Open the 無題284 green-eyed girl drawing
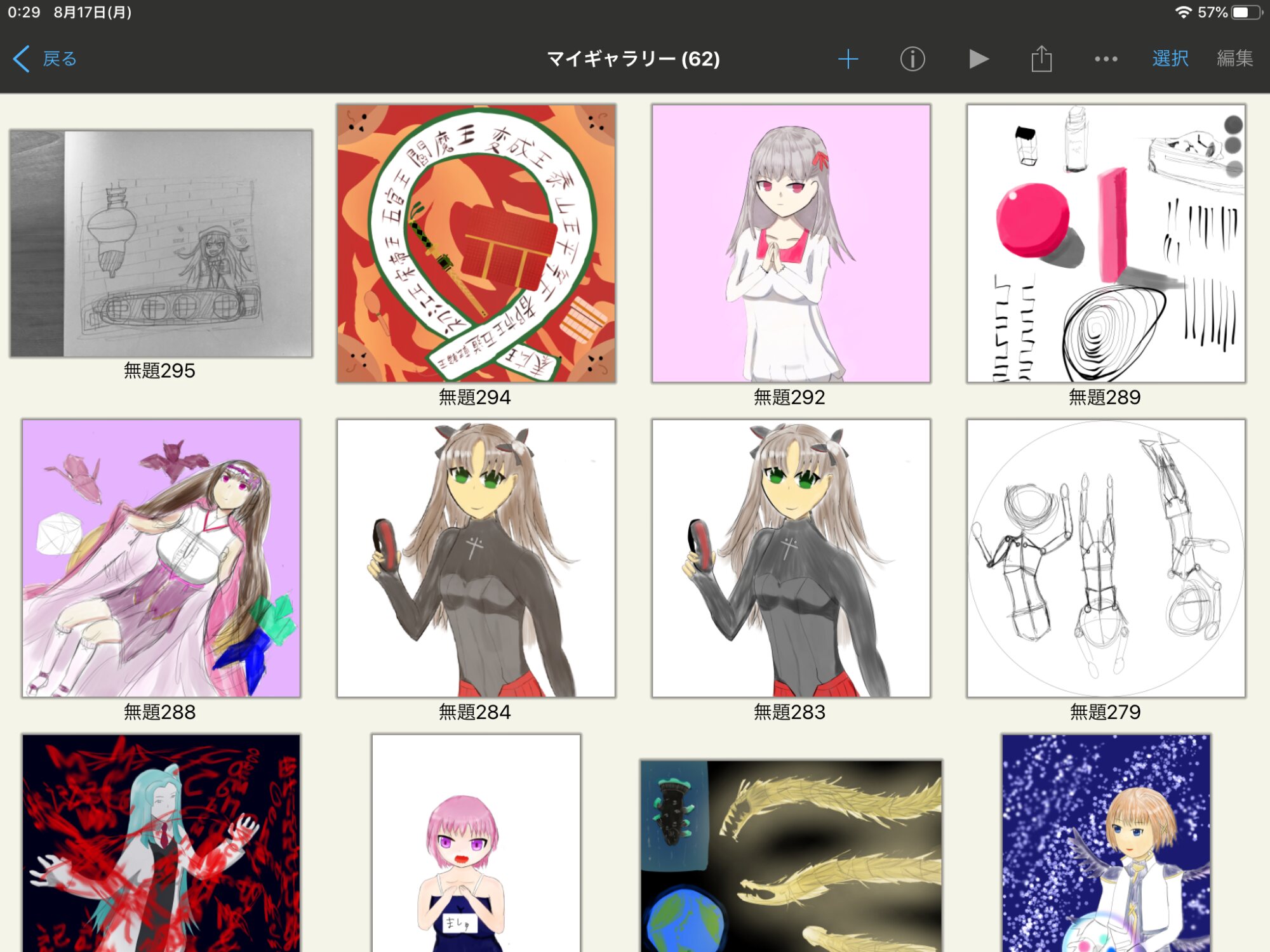Image resolution: width=1270 pixels, height=952 pixels. click(476, 559)
